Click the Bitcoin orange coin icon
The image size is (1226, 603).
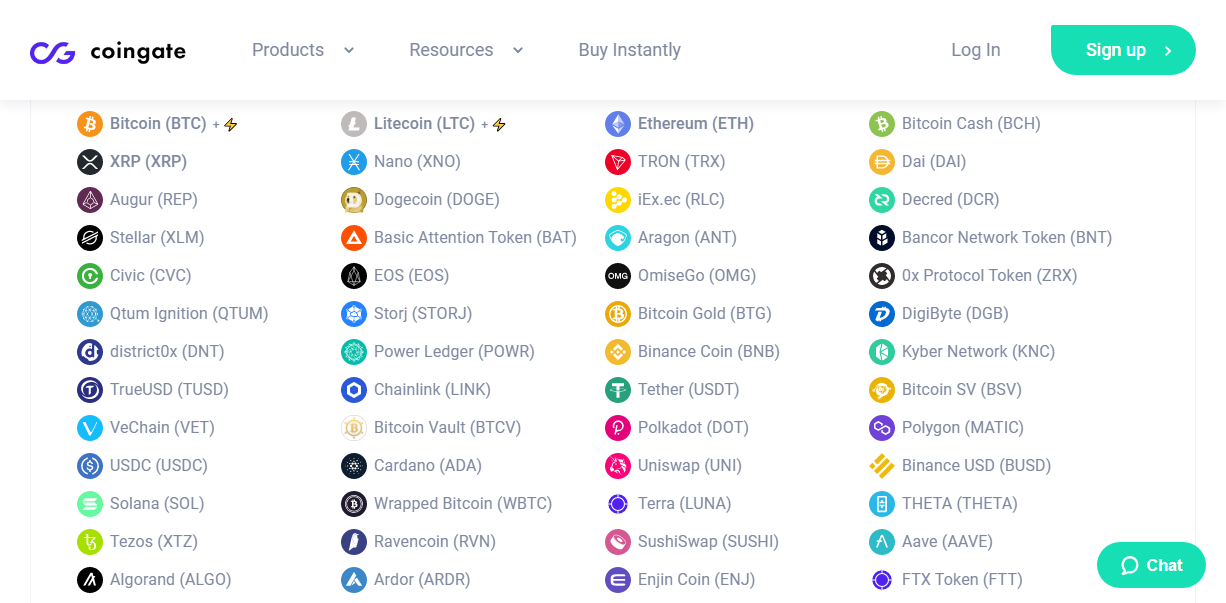pos(90,124)
